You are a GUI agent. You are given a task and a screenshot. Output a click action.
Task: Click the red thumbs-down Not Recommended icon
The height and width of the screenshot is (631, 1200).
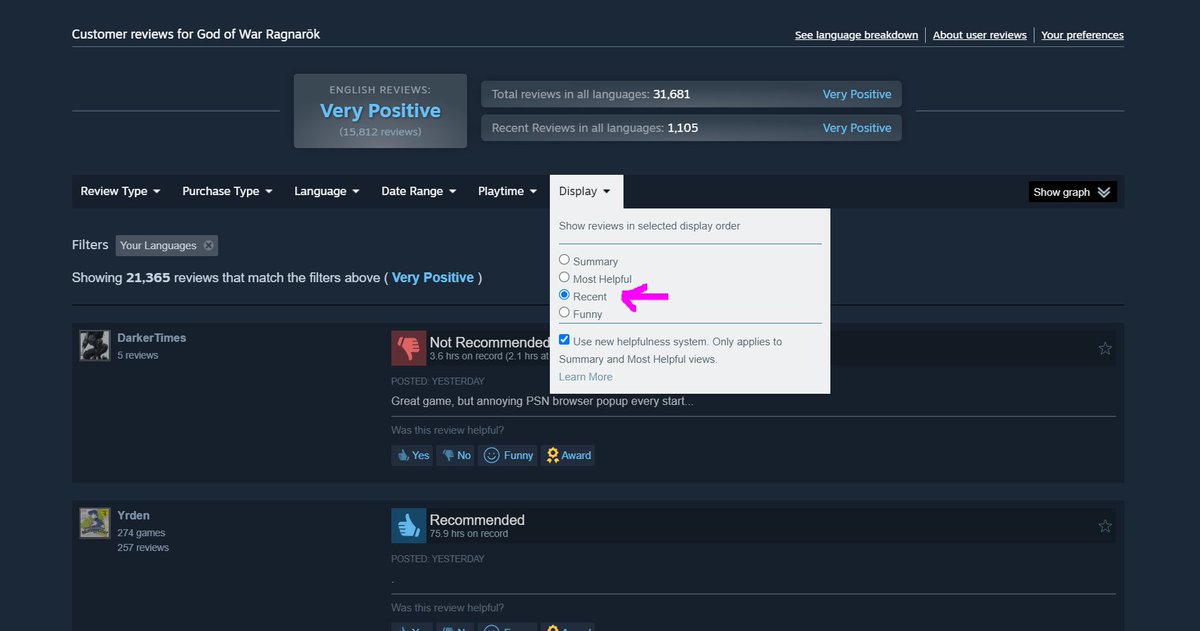(x=408, y=347)
